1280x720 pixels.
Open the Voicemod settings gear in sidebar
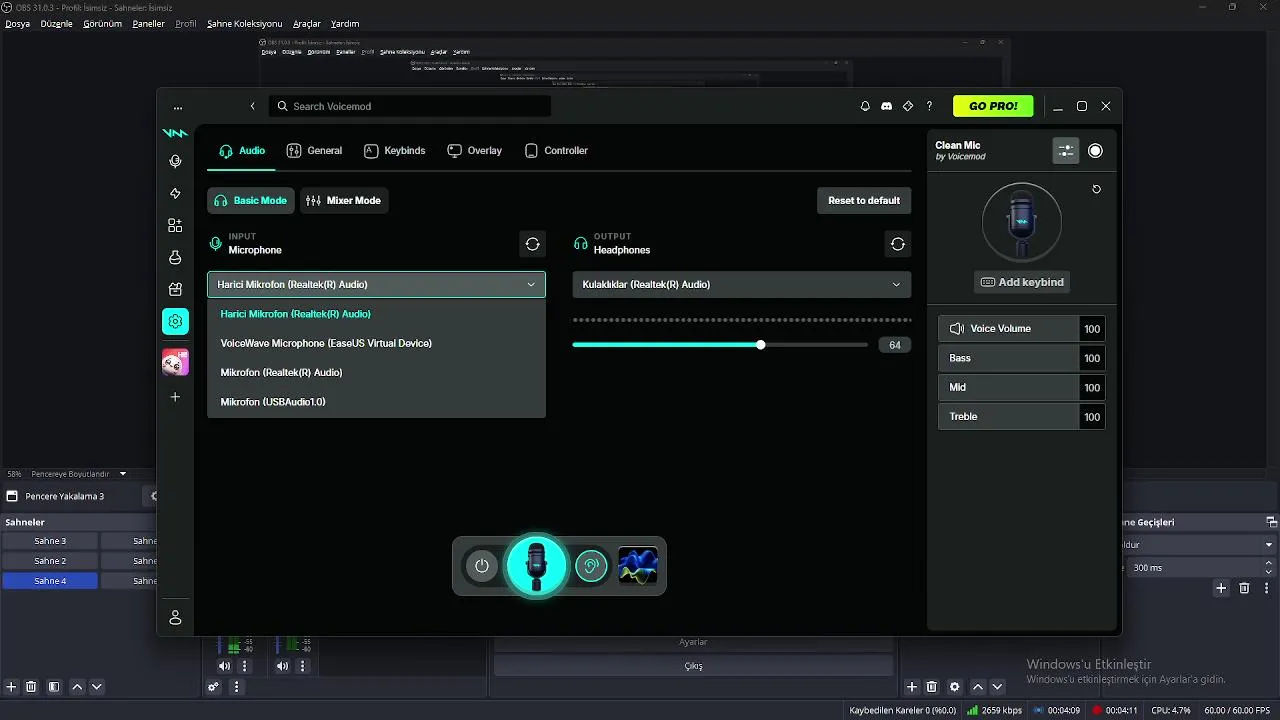tap(175, 321)
